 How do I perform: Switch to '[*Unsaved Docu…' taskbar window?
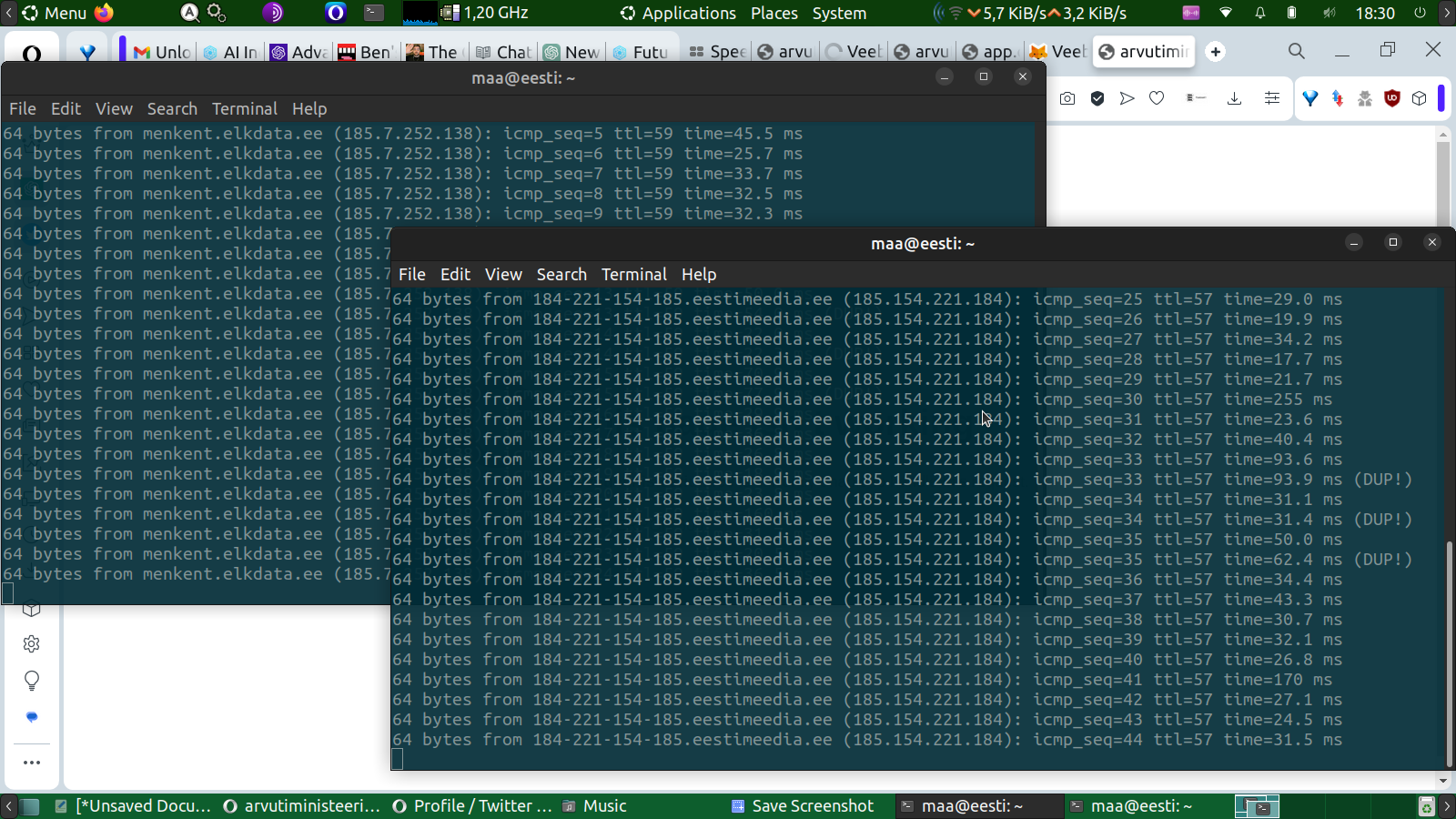[x=132, y=806]
